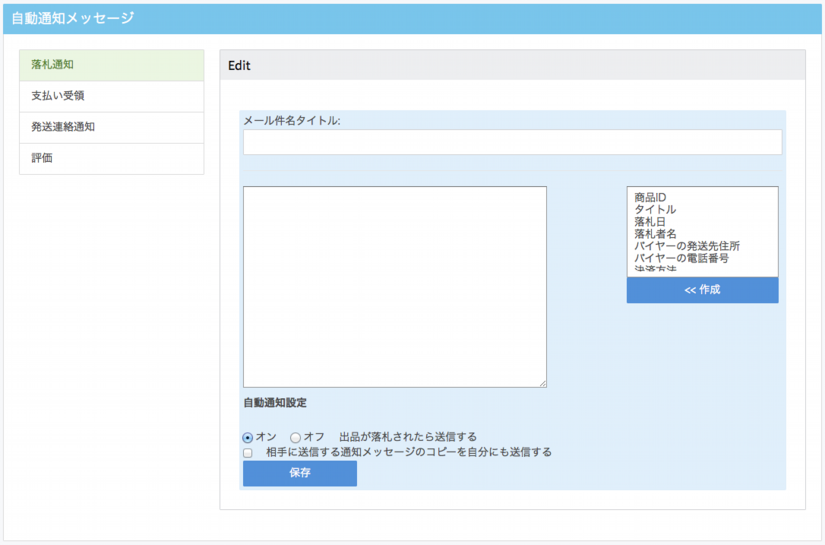Screen dimensions: 825x545
Task: Pick 落札日 in the variable list
Action: tap(650, 222)
